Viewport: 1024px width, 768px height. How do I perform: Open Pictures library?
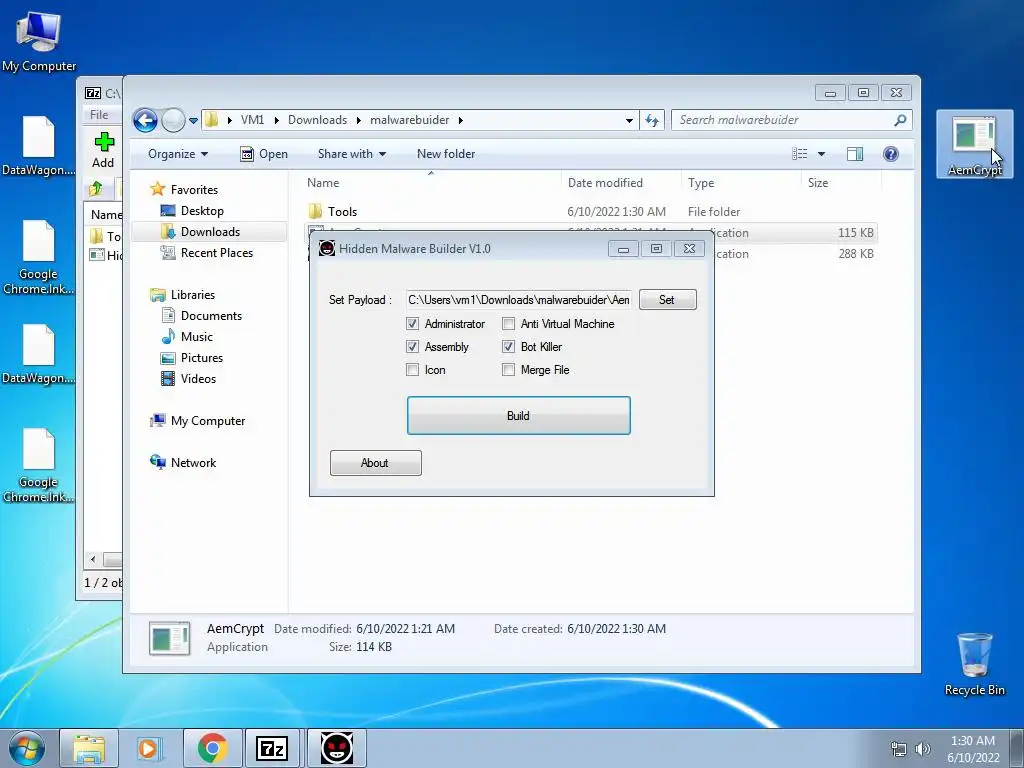(202, 358)
